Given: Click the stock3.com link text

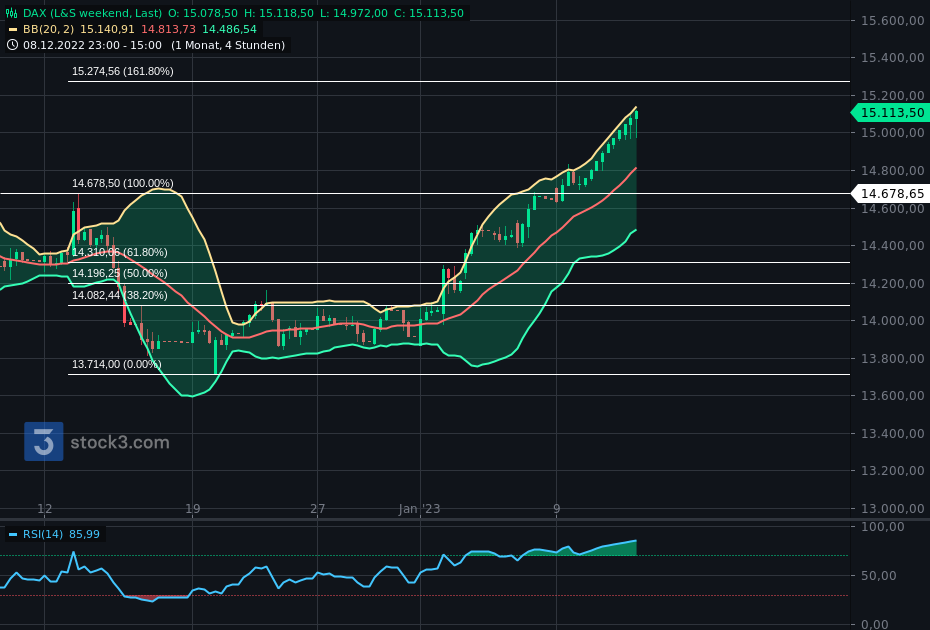Looking at the screenshot, I should (x=119, y=441).
